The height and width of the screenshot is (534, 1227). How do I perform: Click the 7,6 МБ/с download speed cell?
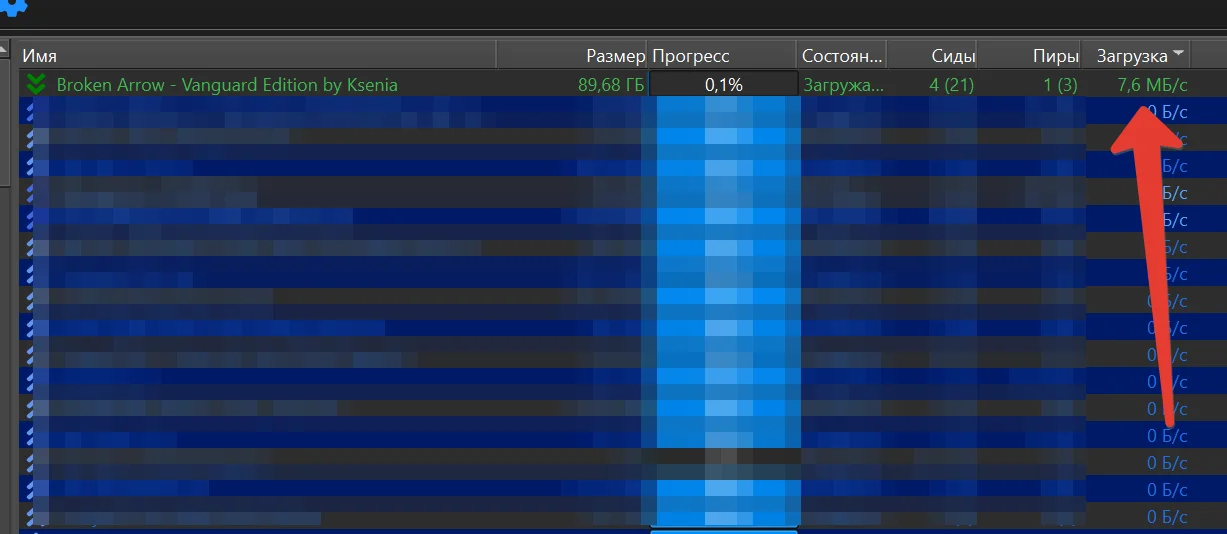coord(1152,85)
